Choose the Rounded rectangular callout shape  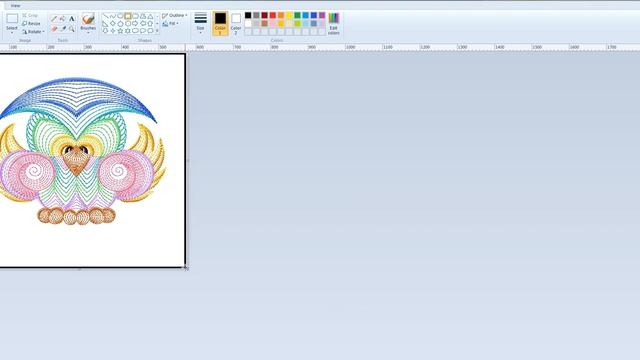click(135, 31)
